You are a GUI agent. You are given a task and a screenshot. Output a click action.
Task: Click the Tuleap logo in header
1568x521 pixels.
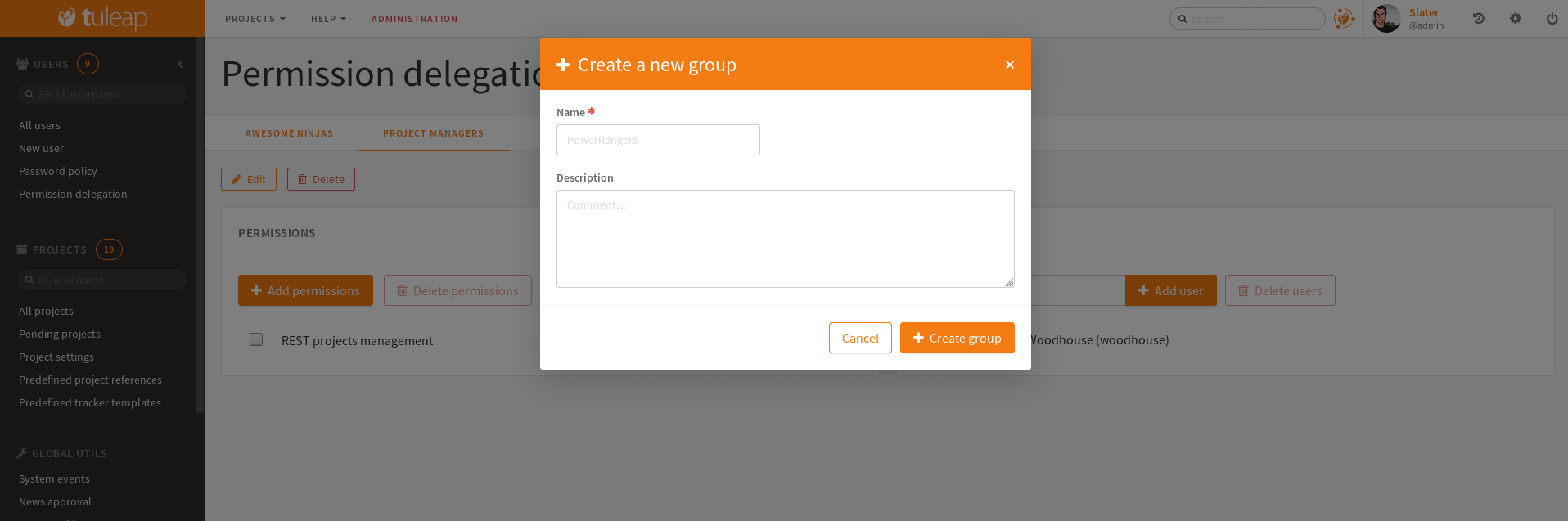coord(102,18)
